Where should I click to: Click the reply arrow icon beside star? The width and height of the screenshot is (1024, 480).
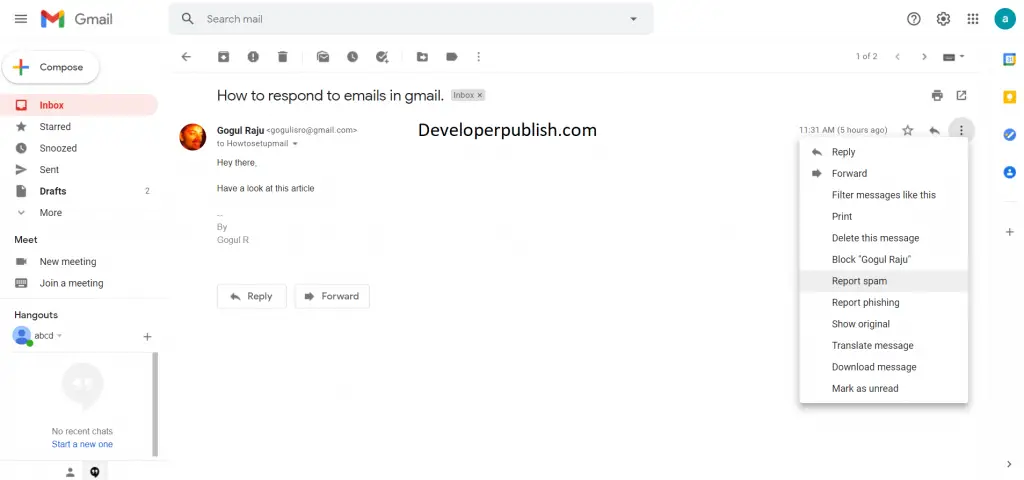click(935, 130)
